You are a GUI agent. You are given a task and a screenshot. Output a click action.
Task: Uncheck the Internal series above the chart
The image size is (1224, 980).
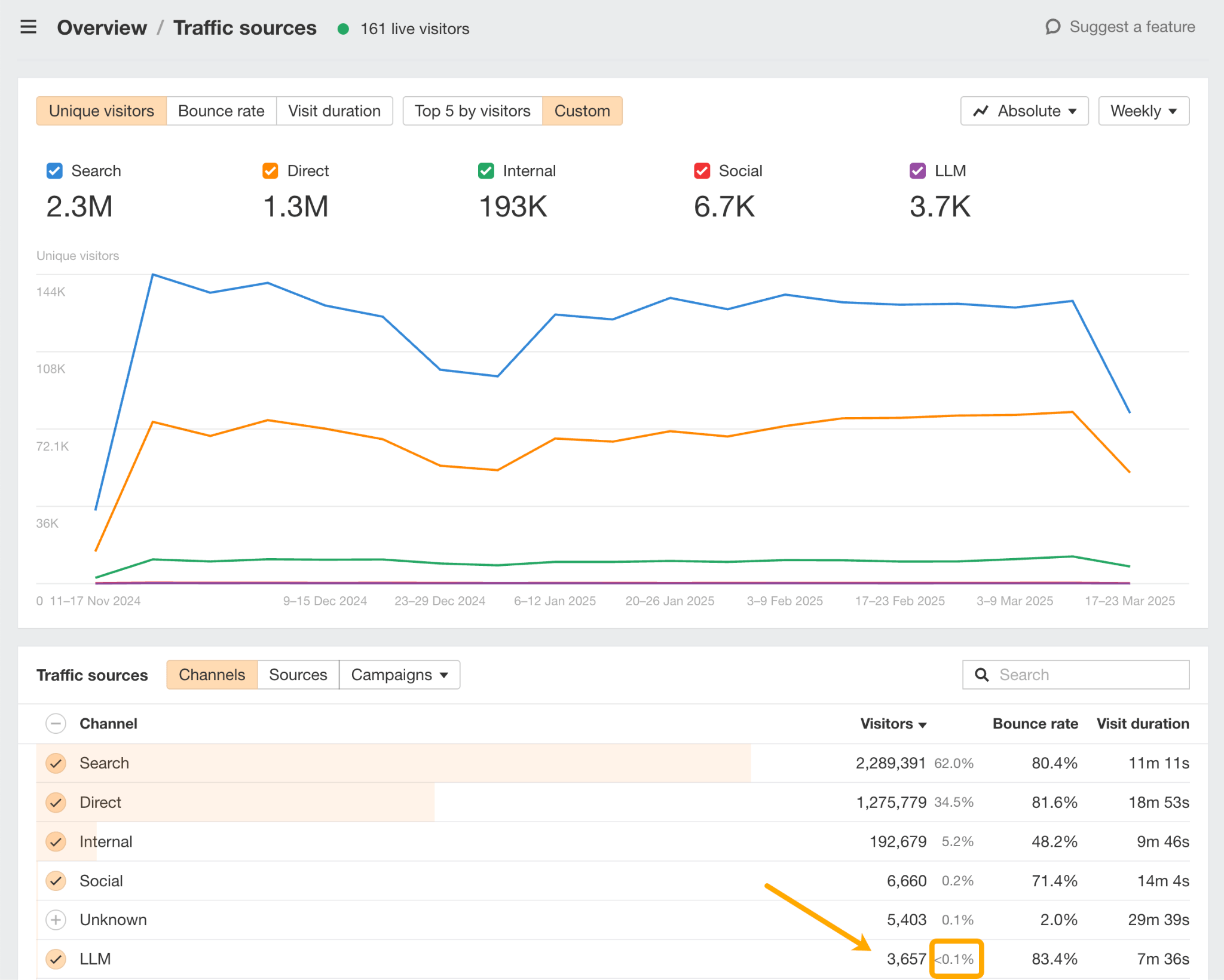coord(485,170)
